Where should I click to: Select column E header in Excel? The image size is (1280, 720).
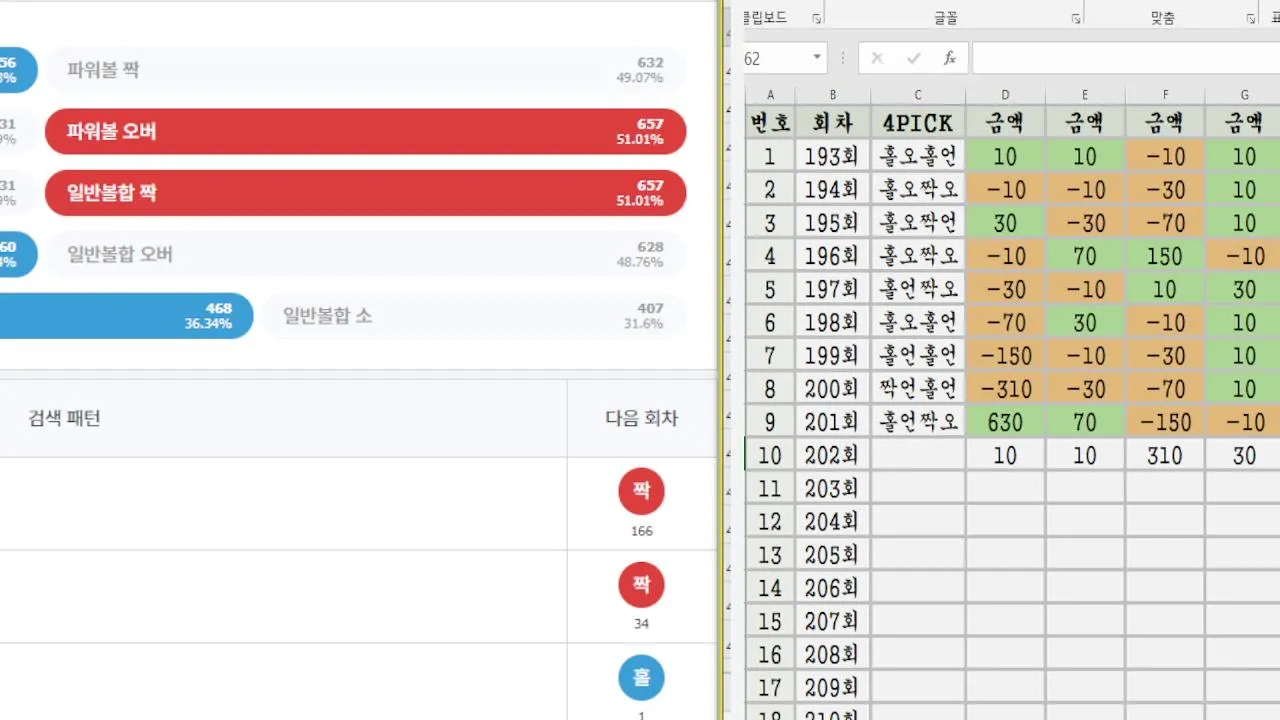[x=1085, y=95]
